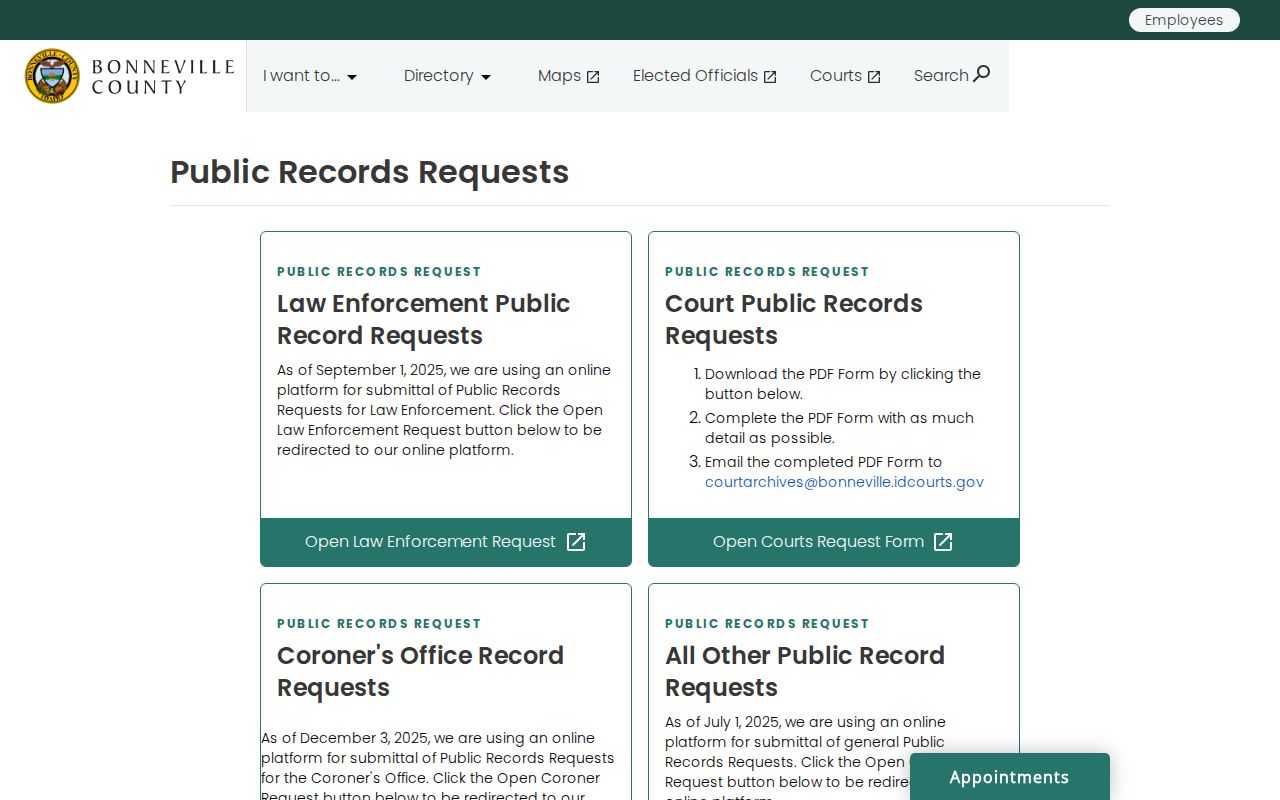This screenshot has height=800, width=1280.
Task: Open the 'I want to…' menu
Action: click(x=310, y=76)
